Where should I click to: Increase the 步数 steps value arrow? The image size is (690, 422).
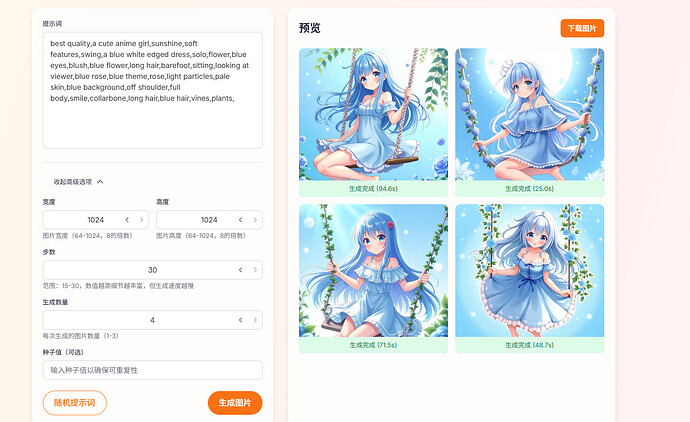[255, 270]
